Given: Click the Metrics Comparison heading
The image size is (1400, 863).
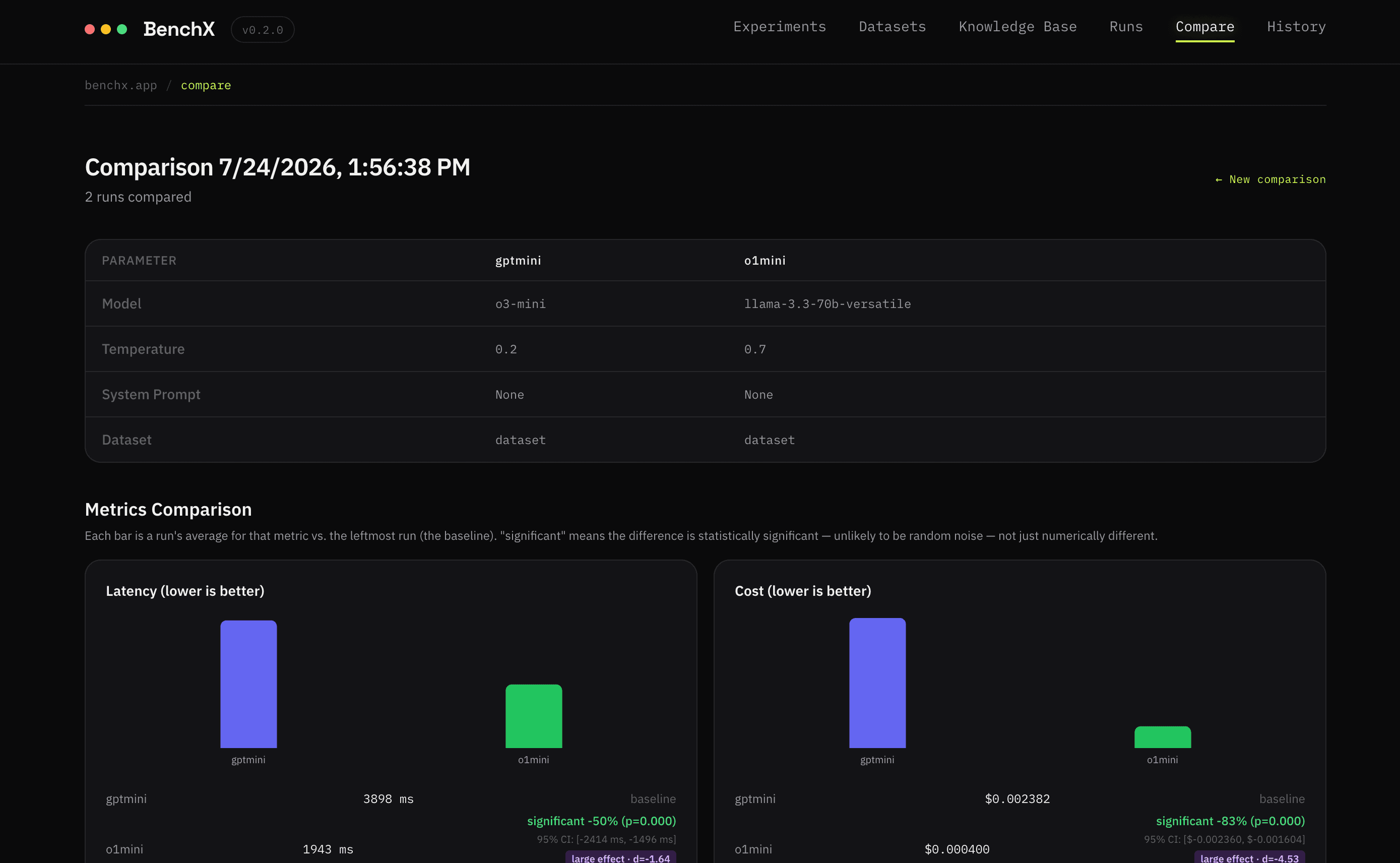Looking at the screenshot, I should click(168, 509).
